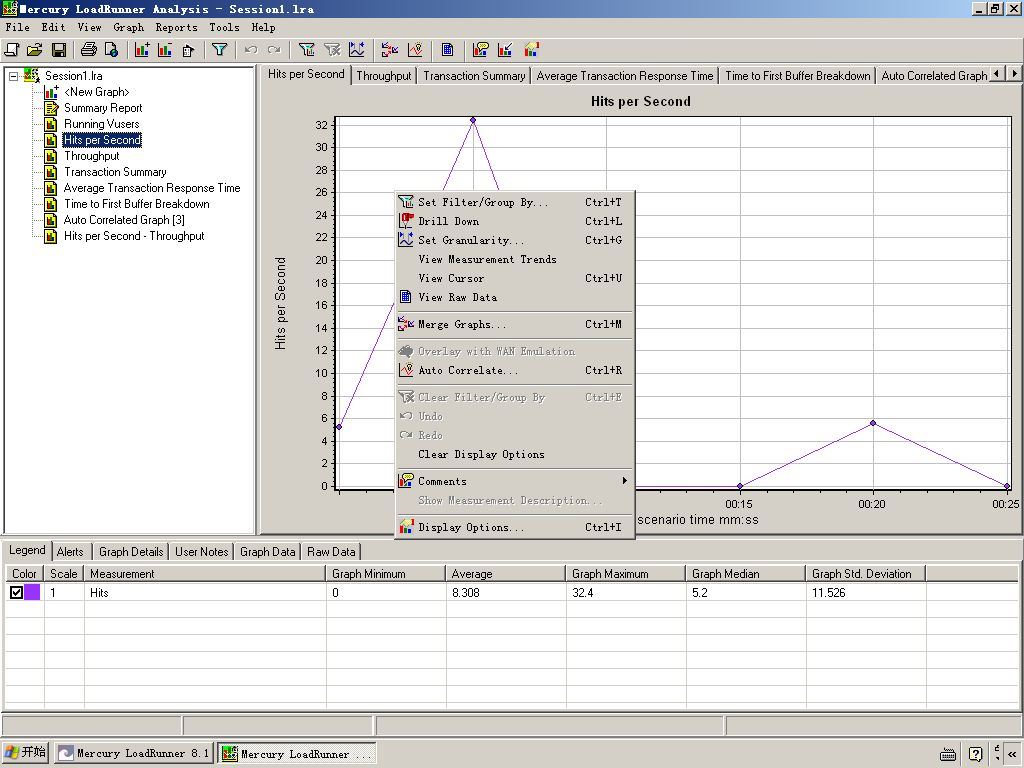This screenshot has height=768, width=1024.
Task: Collapse the Session1.lra tree node
Action: 13,76
